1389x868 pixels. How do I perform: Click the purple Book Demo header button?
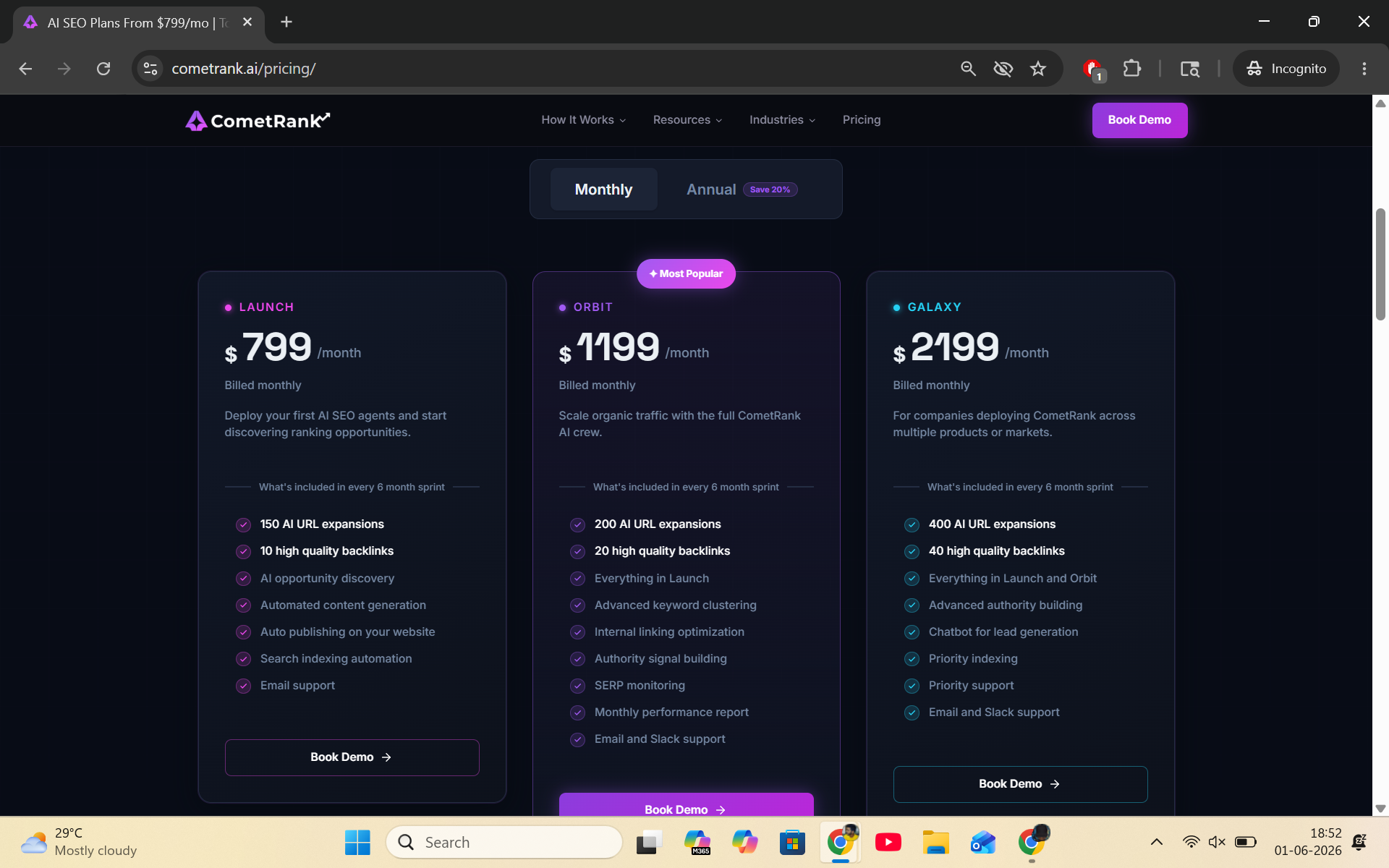click(x=1139, y=120)
